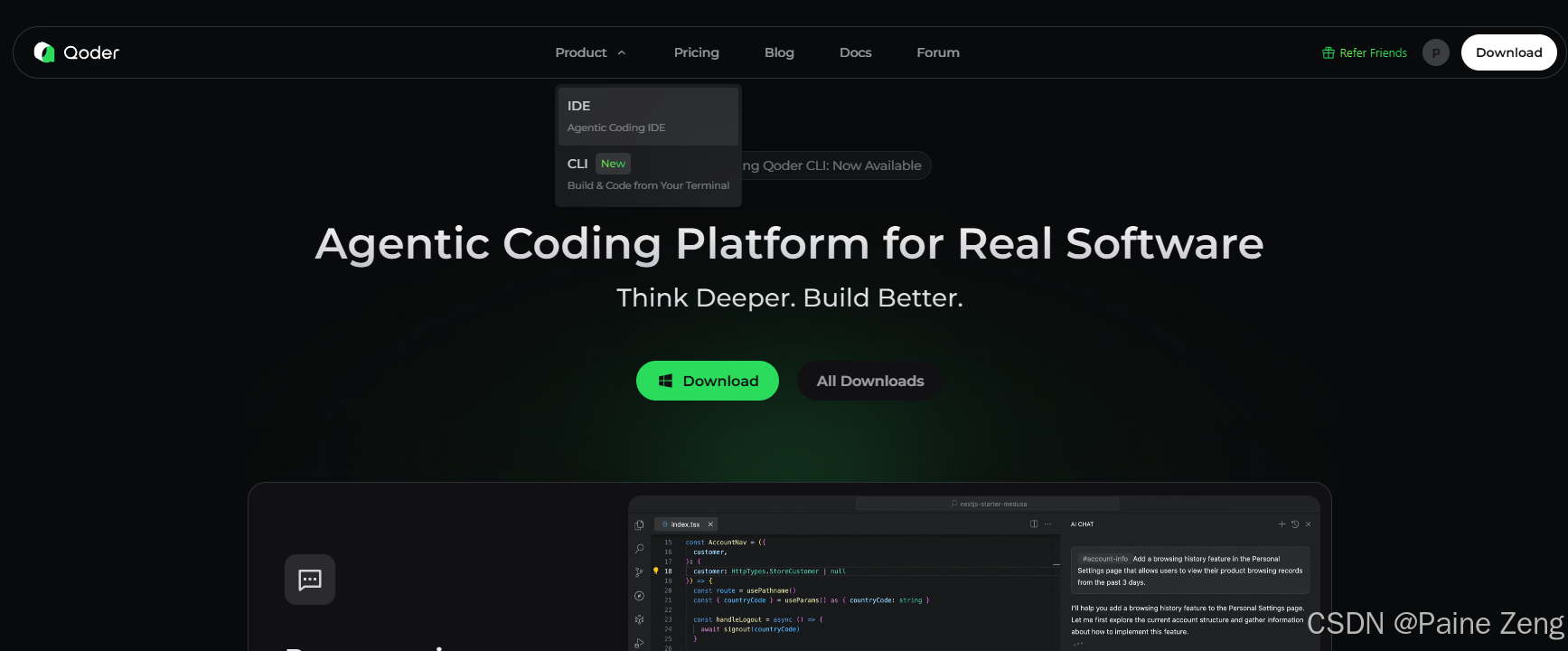
Task: Click the Extensions icon in IDE sidebar
Action: (639, 619)
